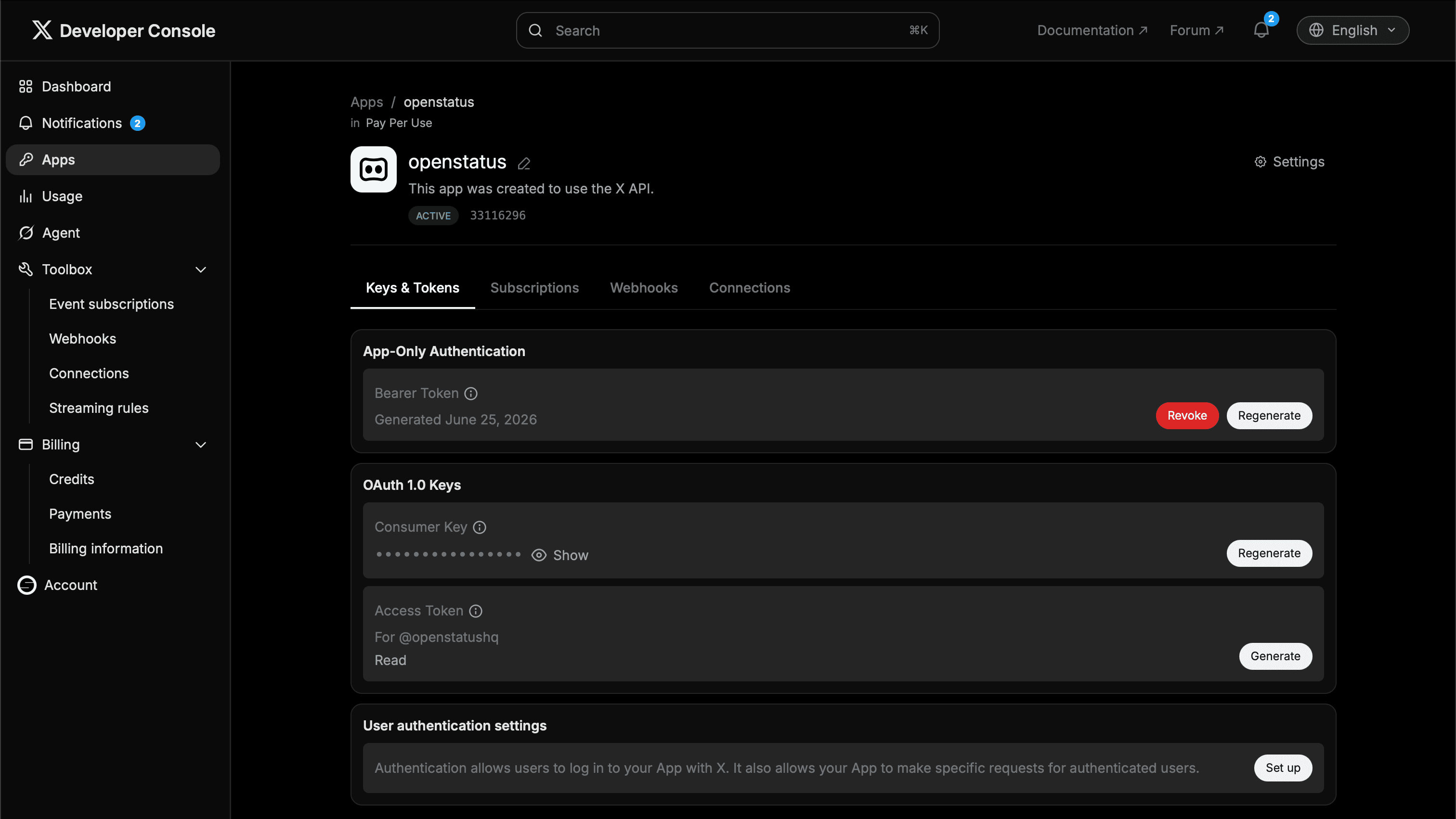Open Agent in the sidebar
1456x819 pixels.
pos(113,233)
